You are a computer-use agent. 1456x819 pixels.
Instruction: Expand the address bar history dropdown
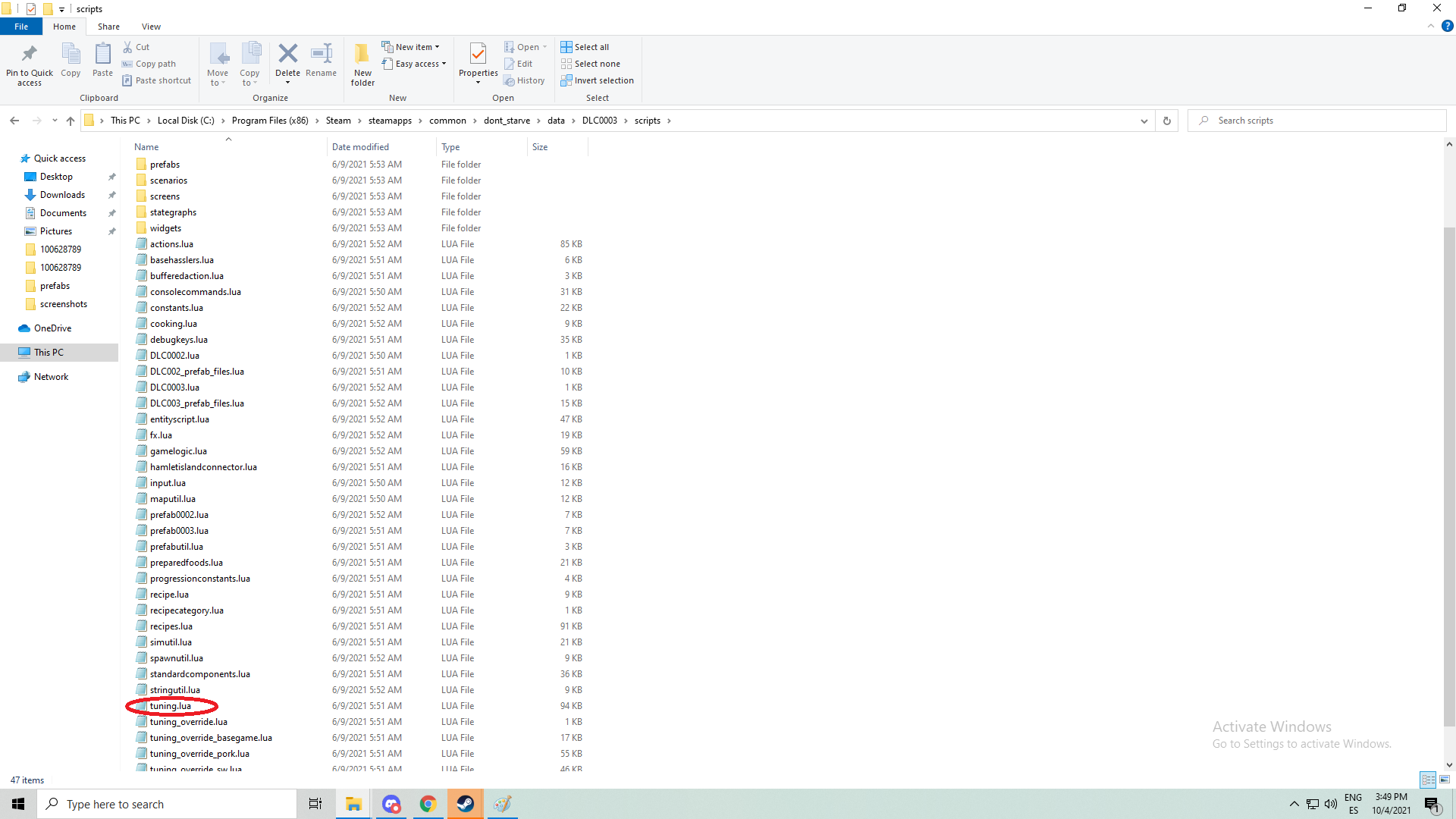(1144, 121)
